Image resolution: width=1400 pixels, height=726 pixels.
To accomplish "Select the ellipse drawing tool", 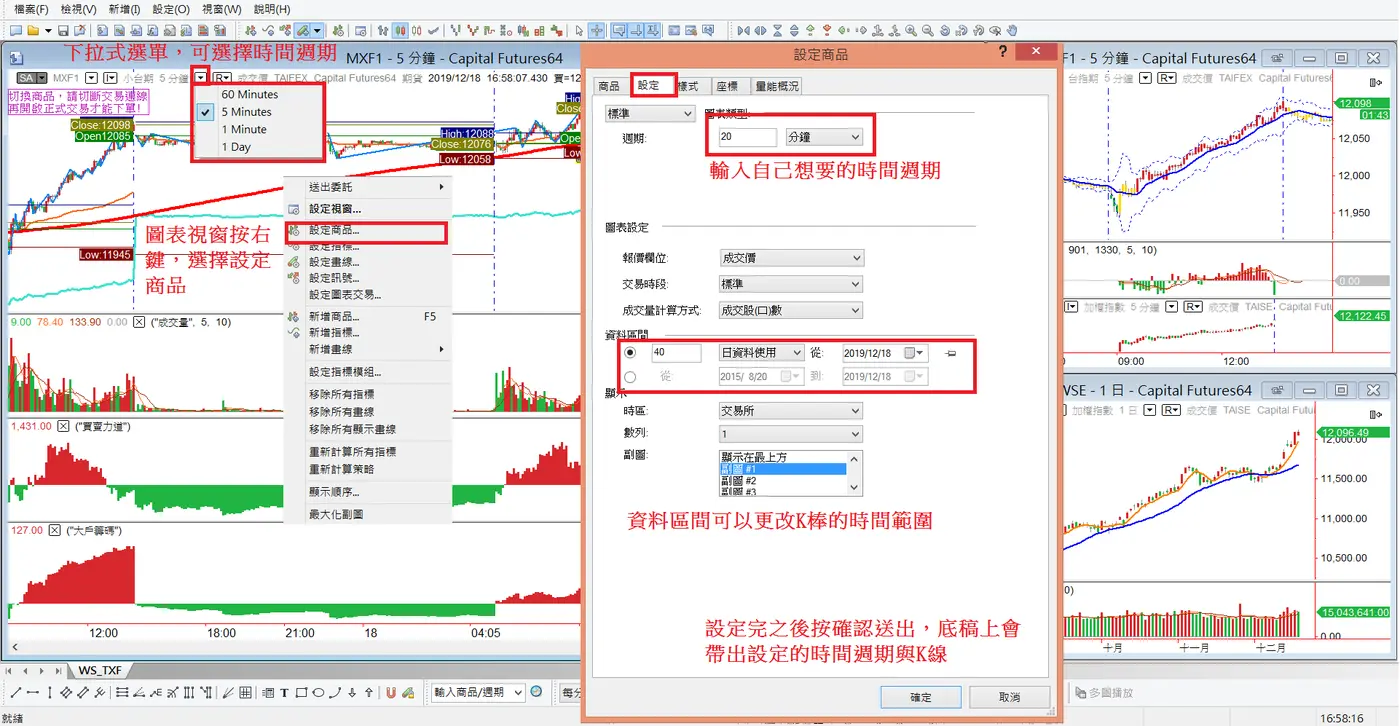I will (x=318, y=692).
